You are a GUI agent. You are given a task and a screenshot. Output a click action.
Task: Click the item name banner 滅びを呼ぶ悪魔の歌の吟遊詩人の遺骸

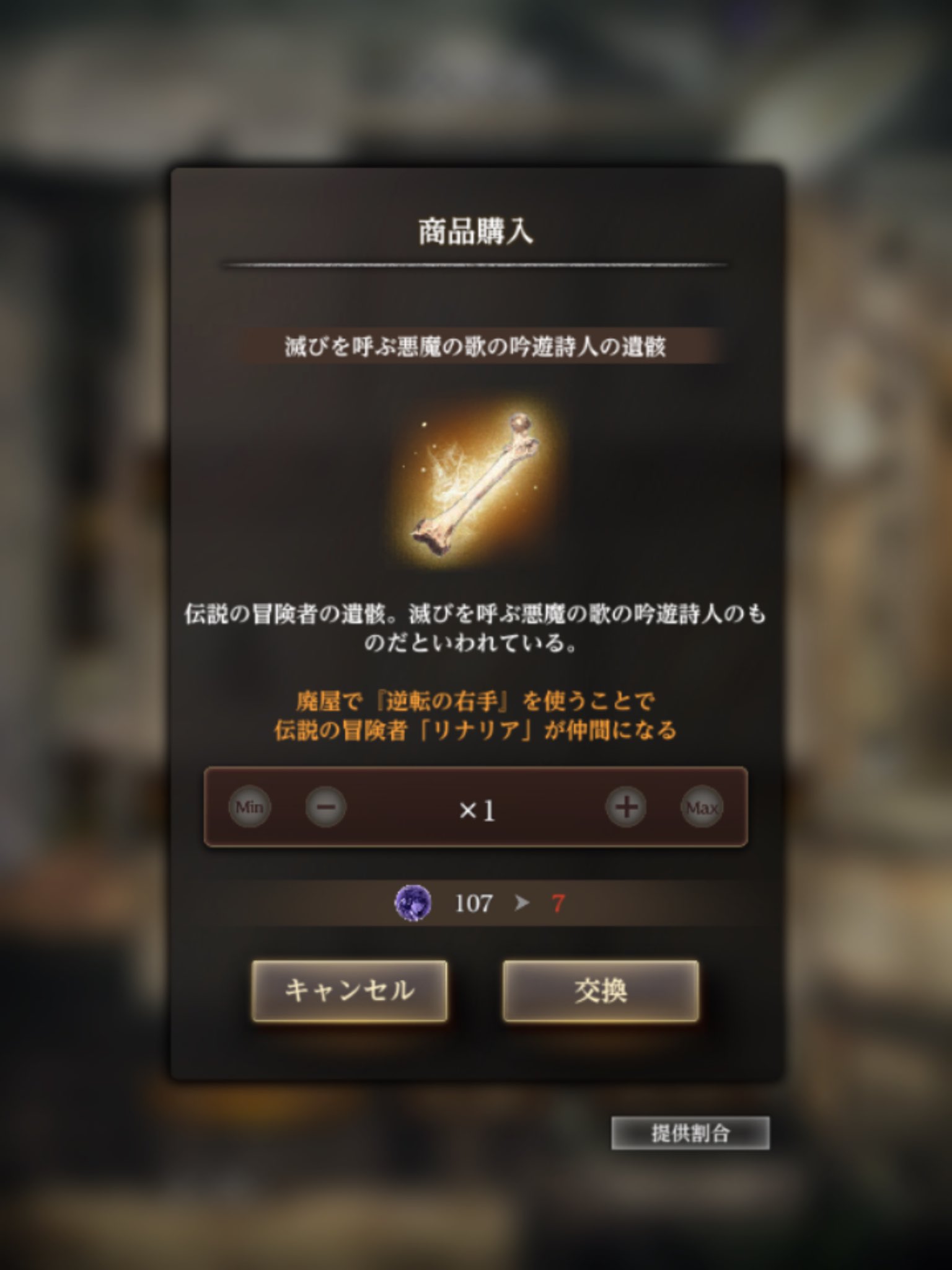click(476, 346)
